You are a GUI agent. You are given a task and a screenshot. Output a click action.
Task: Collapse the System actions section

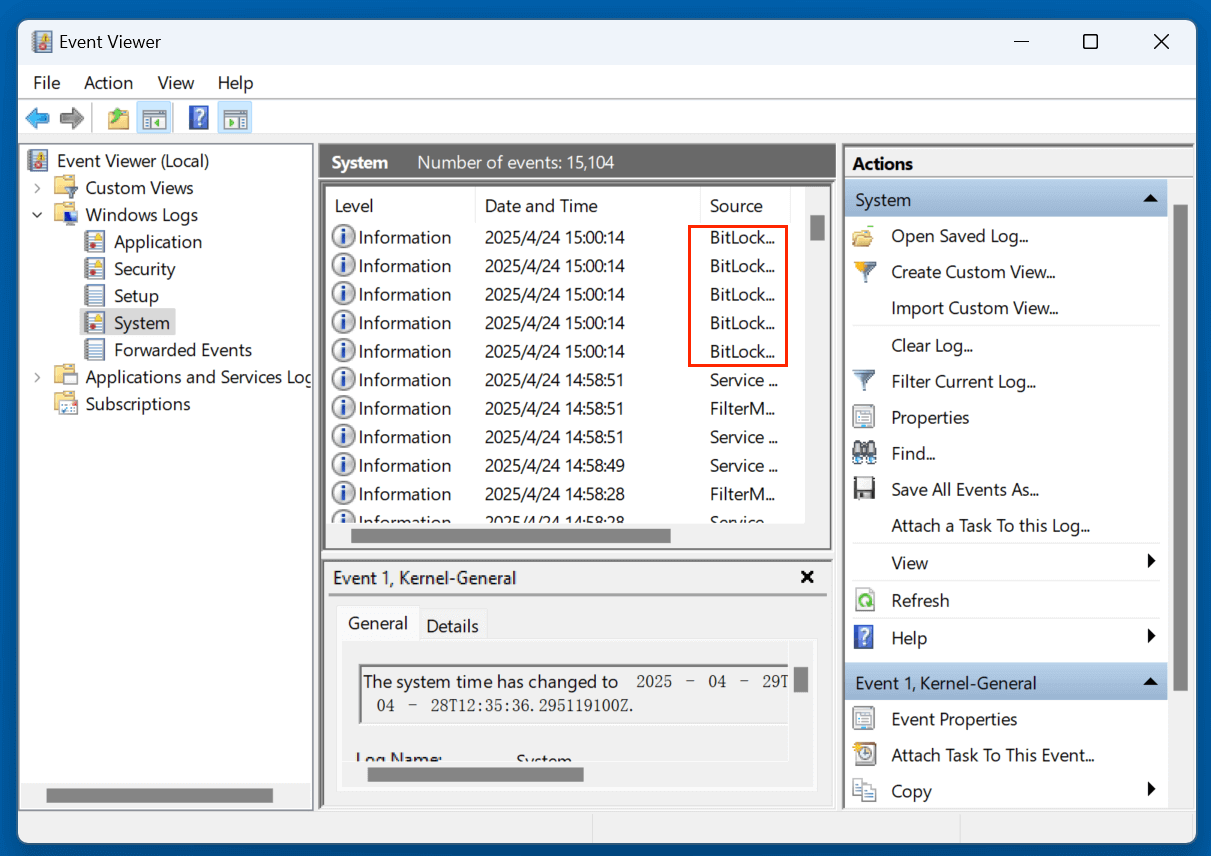pos(1150,200)
